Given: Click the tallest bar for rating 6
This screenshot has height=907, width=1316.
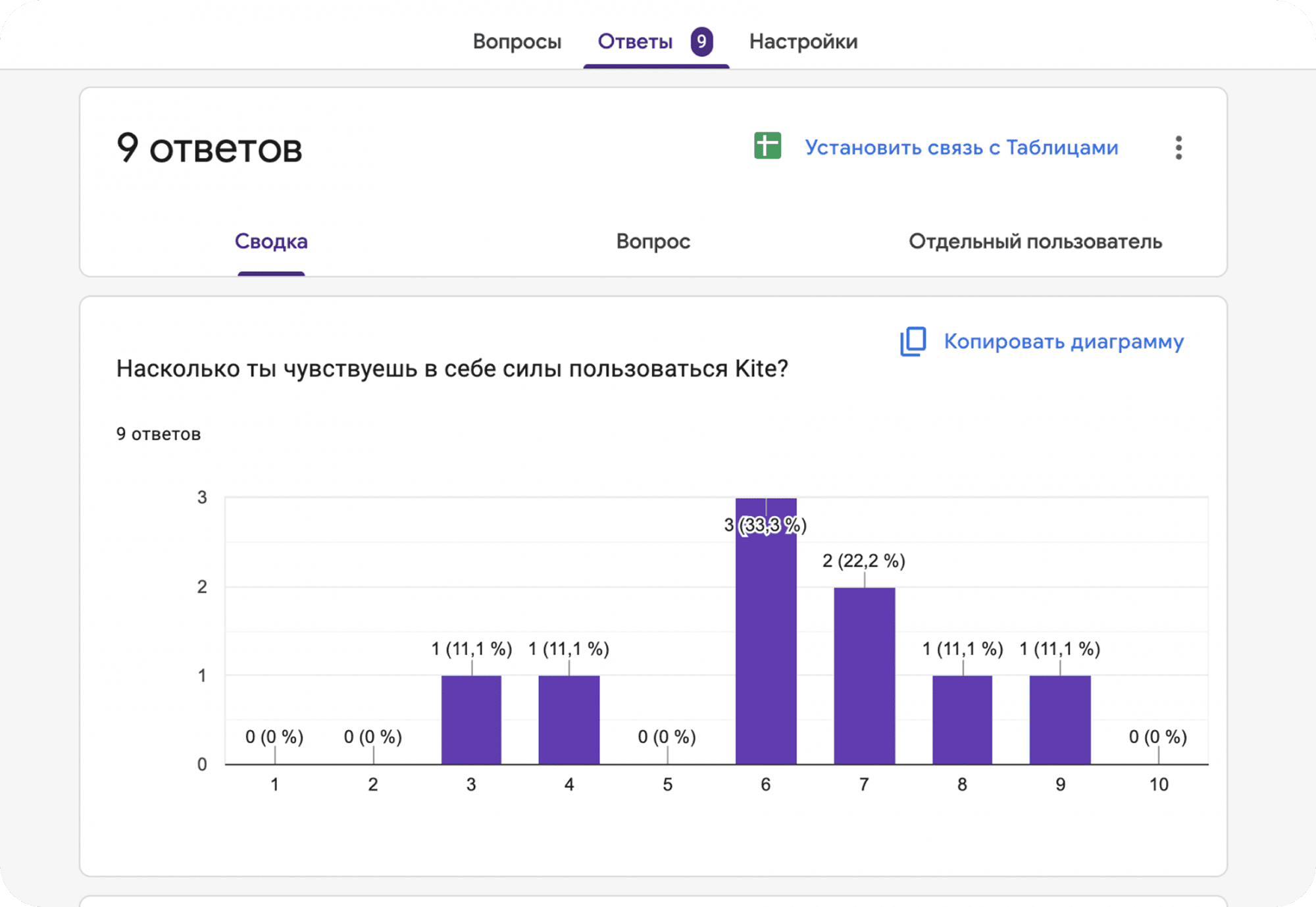Looking at the screenshot, I should [766, 631].
